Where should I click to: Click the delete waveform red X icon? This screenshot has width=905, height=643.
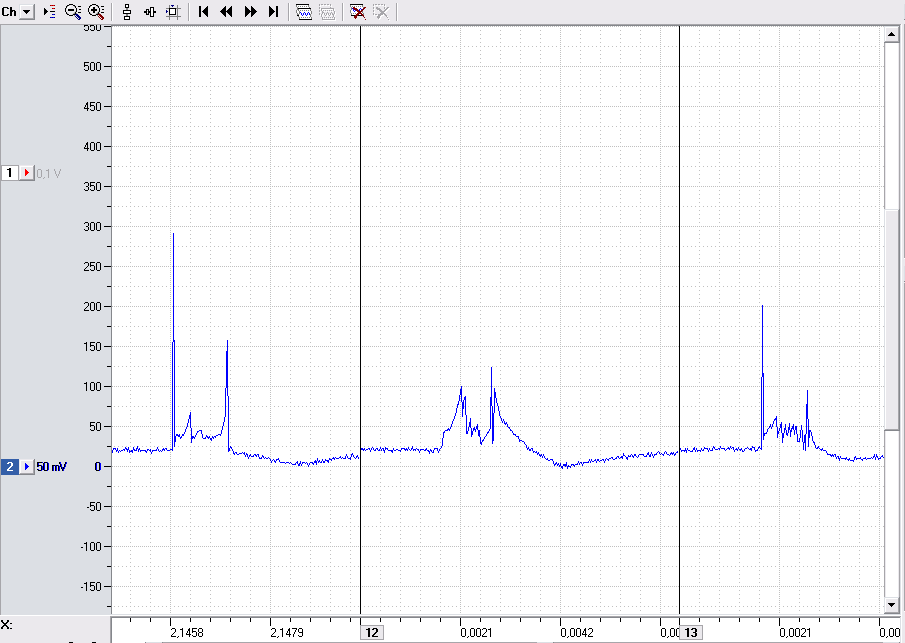tap(358, 12)
